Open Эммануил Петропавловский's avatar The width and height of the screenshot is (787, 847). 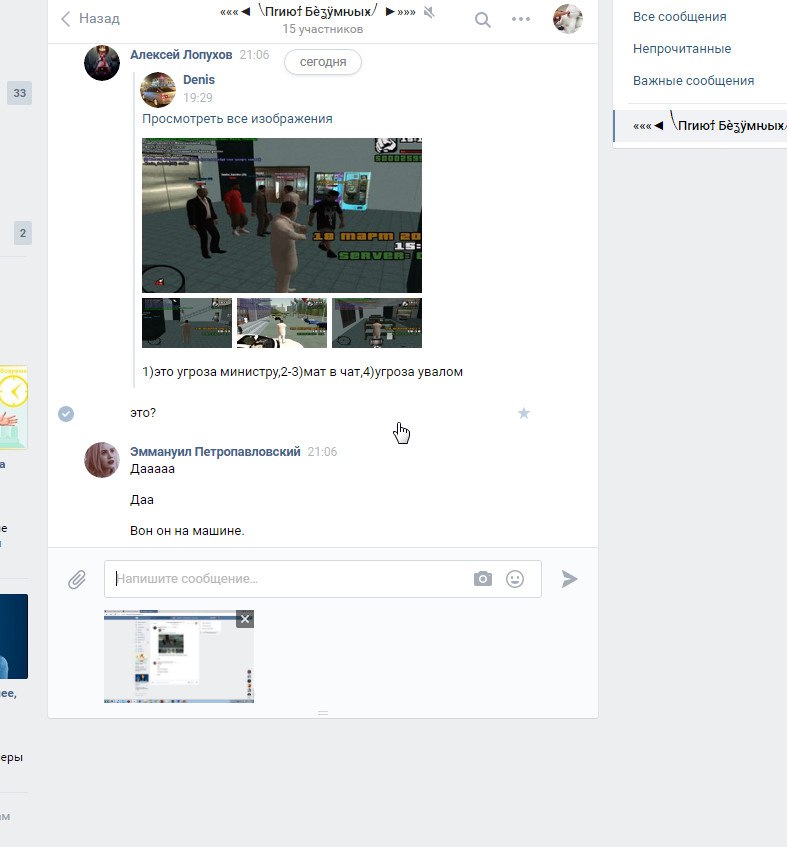(102, 460)
